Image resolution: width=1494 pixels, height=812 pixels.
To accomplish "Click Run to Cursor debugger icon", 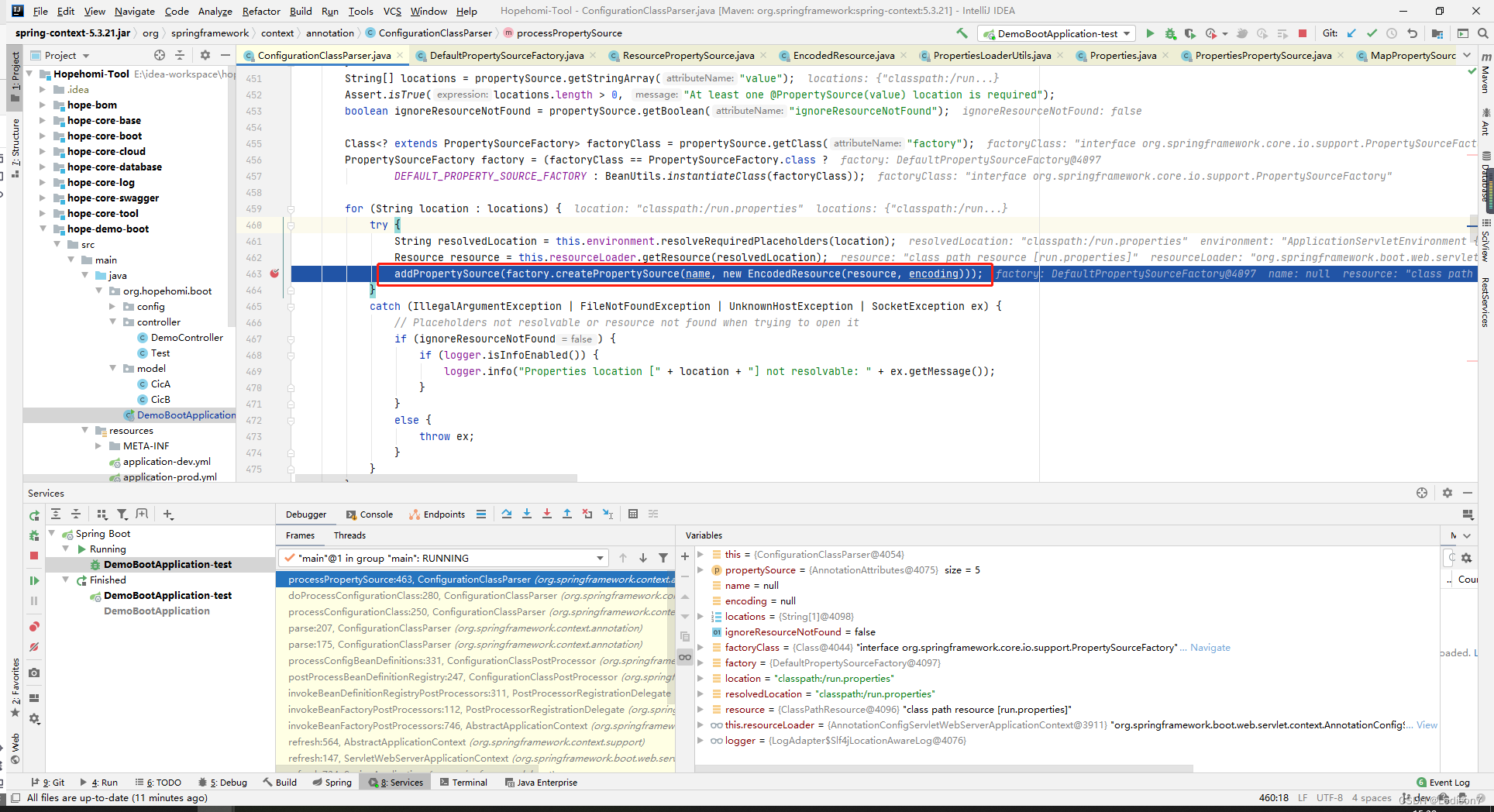I will (608, 514).
